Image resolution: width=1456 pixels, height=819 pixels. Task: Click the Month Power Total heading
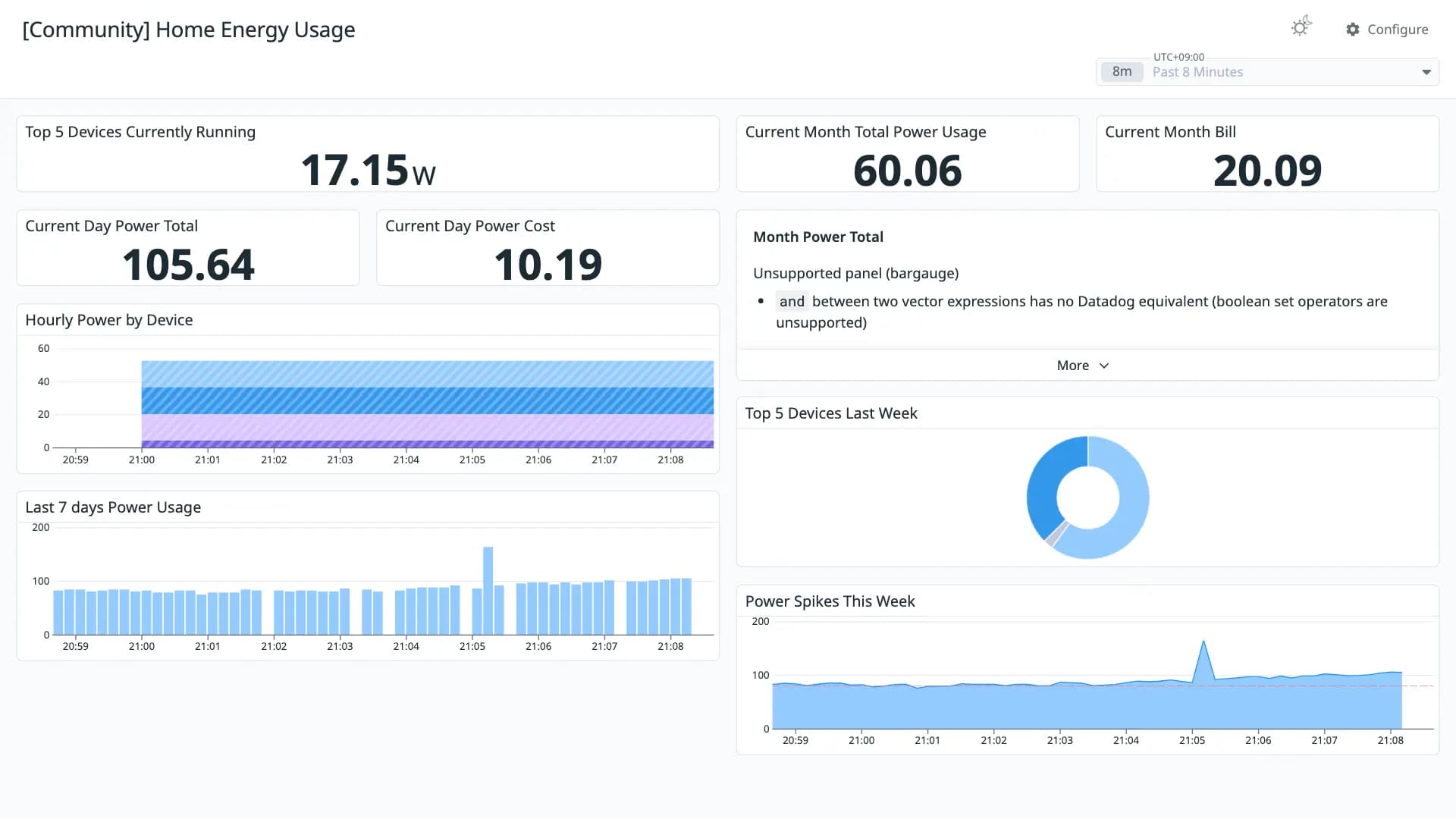coord(818,237)
